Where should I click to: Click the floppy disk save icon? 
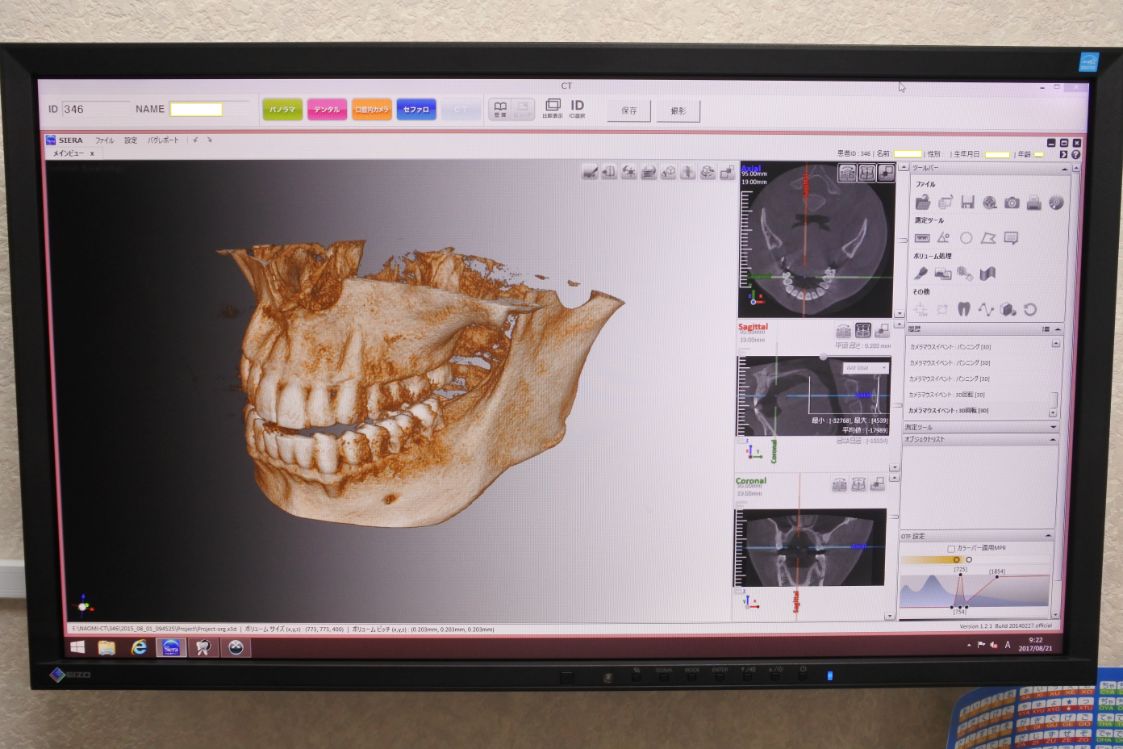coord(967,203)
